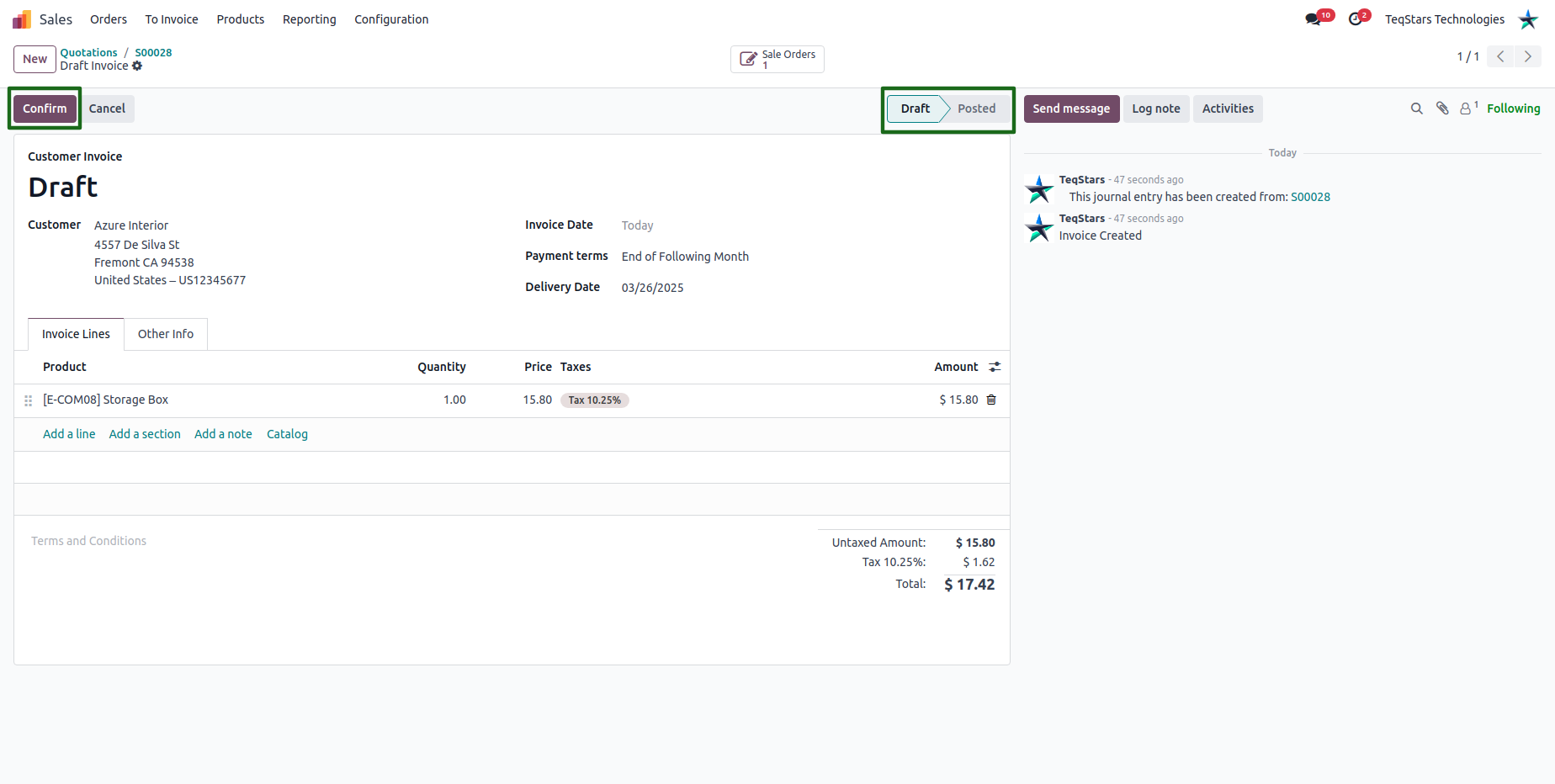Click the Tax 10.25% total amount $ 1.62
Viewport: 1555px width, 784px height.
[x=979, y=562]
